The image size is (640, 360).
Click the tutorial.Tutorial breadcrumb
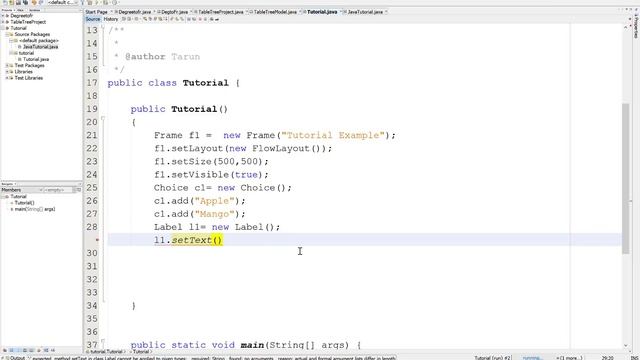[x=106, y=351]
